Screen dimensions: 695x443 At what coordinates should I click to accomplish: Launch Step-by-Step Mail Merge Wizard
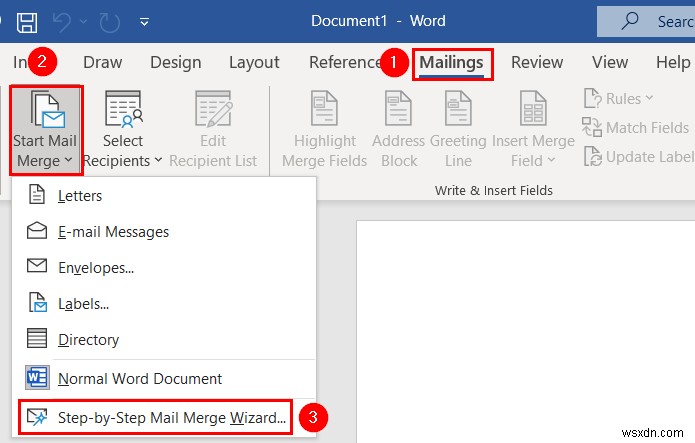pyautogui.click(x=156, y=417)
